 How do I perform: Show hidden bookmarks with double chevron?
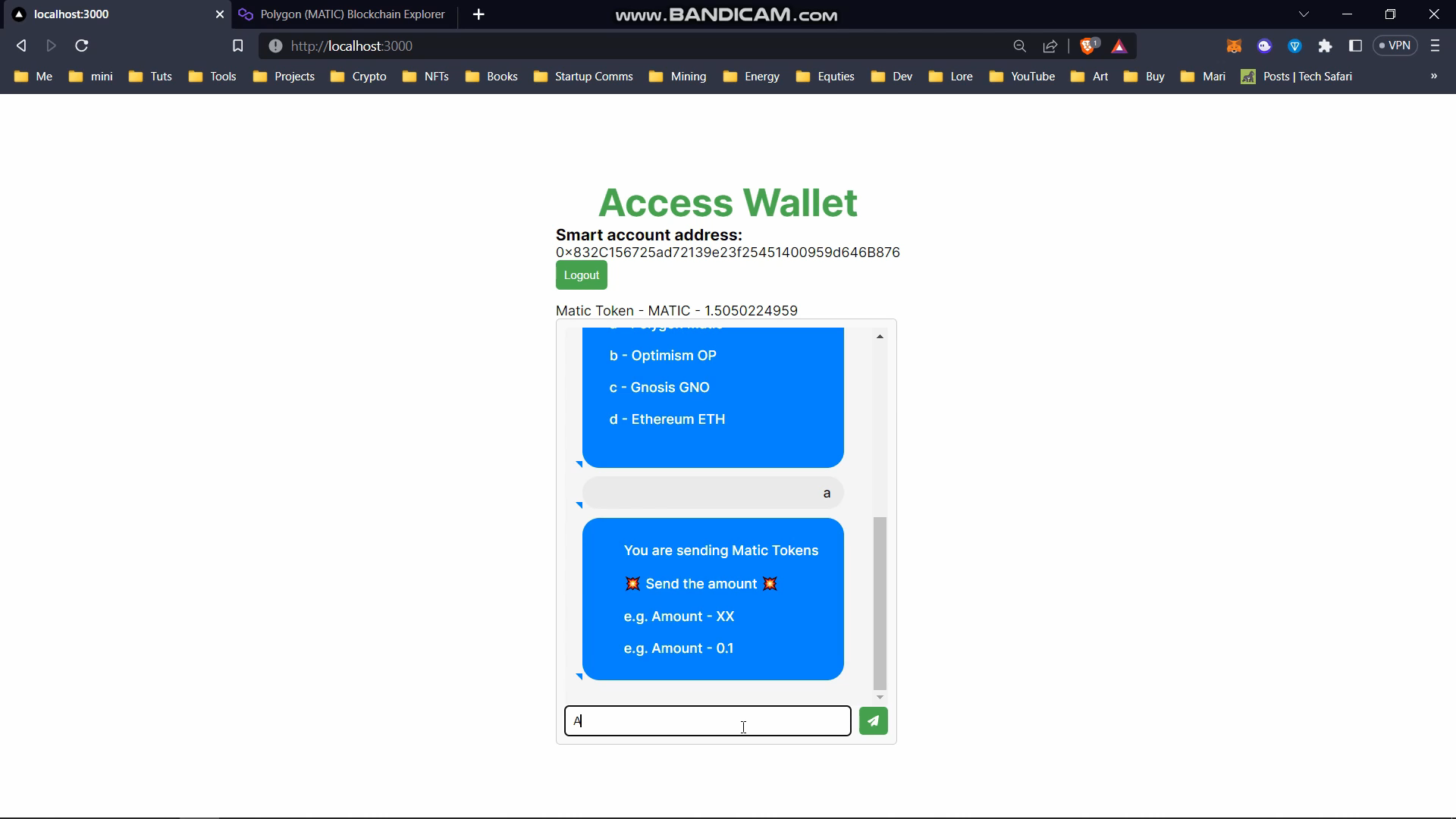(1433, 76)
